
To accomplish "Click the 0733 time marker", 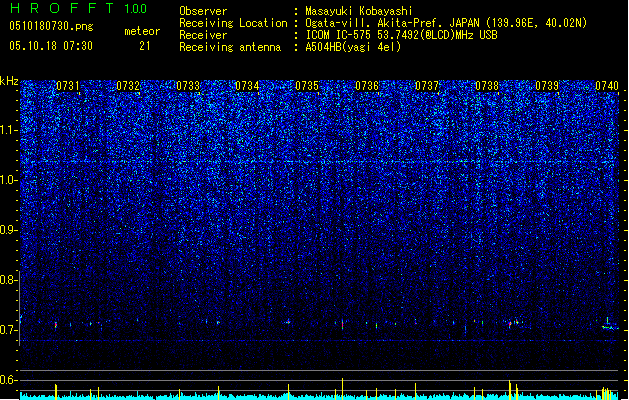I will (188, 86).
